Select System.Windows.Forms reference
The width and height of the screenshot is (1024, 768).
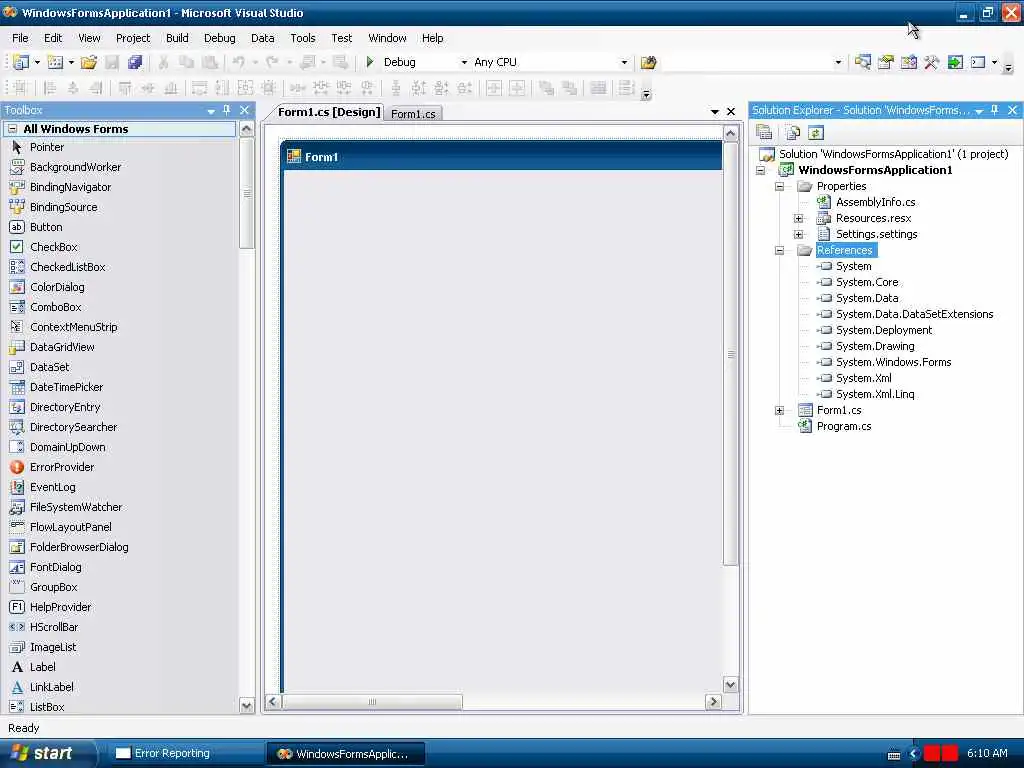point(893,362)
